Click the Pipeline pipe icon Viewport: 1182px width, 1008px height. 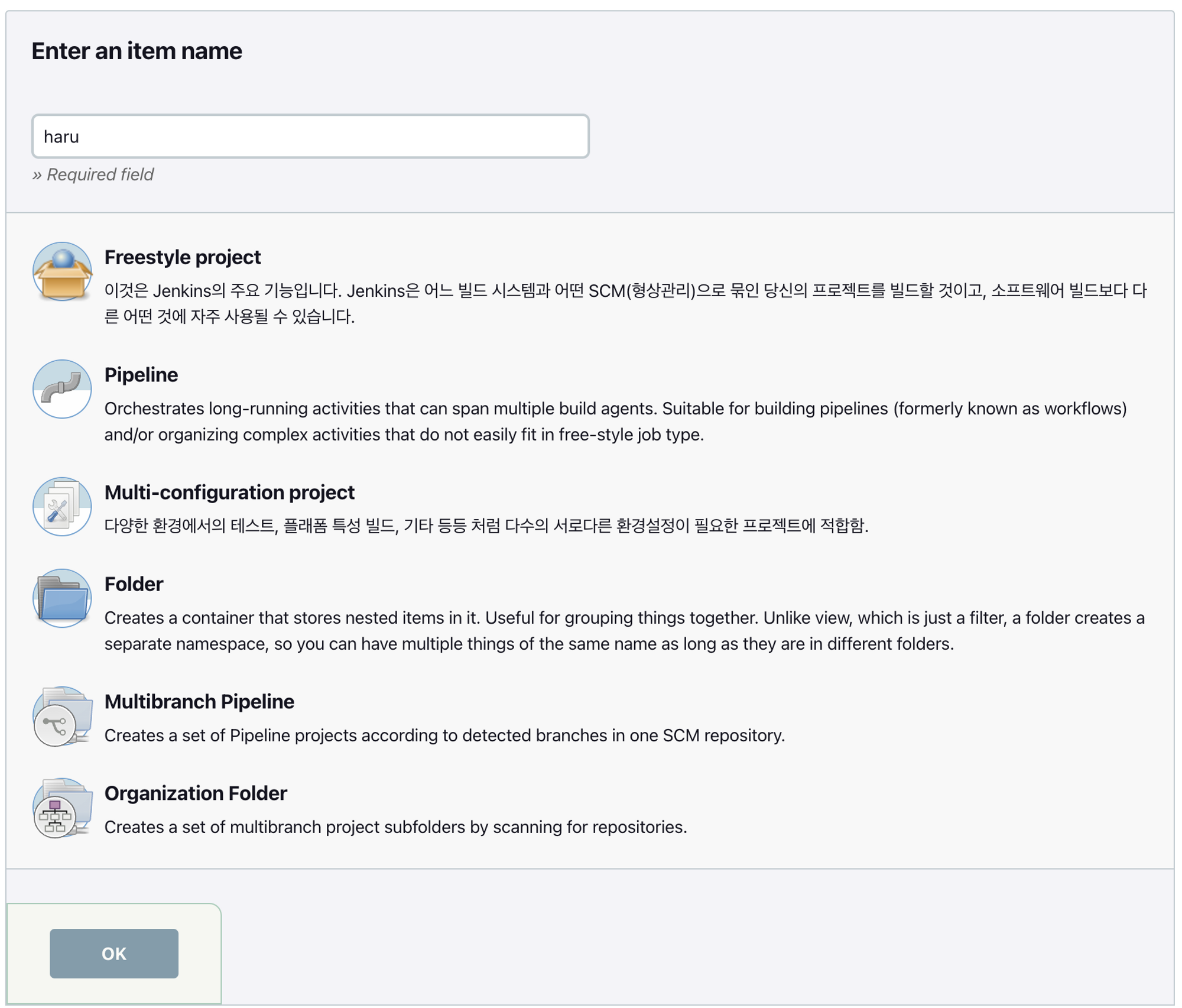click(62, 390)
